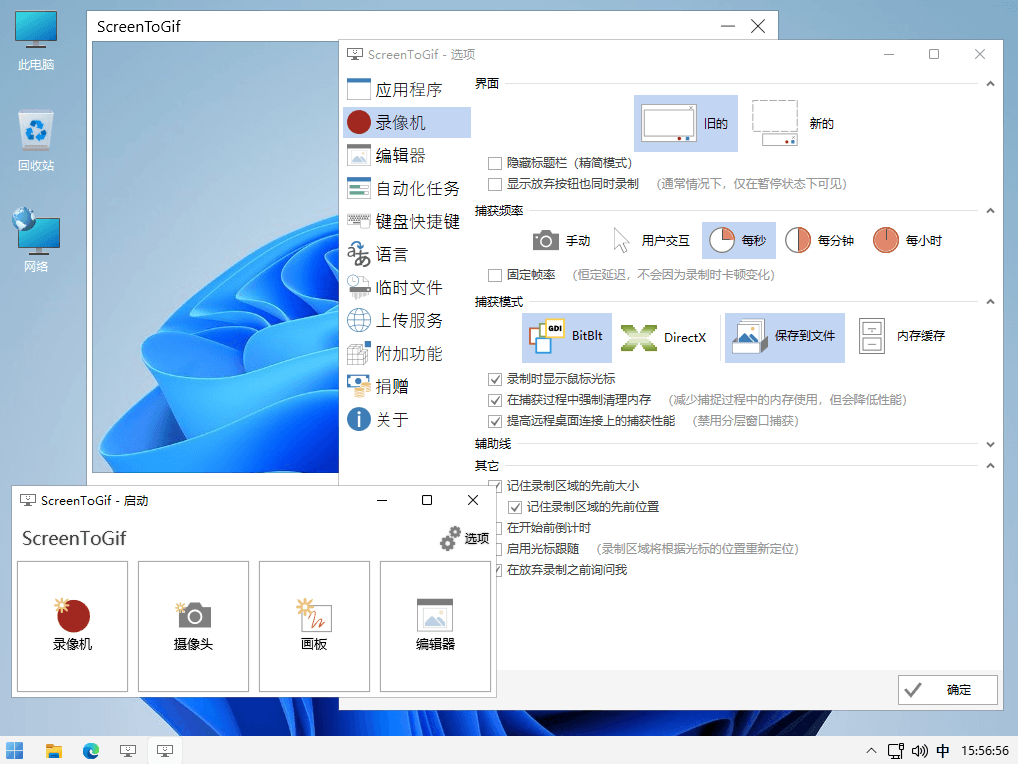The image size is (1018, 764).
Task: Click the taskbar clock 15:56:56
Action: (x=985, y=751)
